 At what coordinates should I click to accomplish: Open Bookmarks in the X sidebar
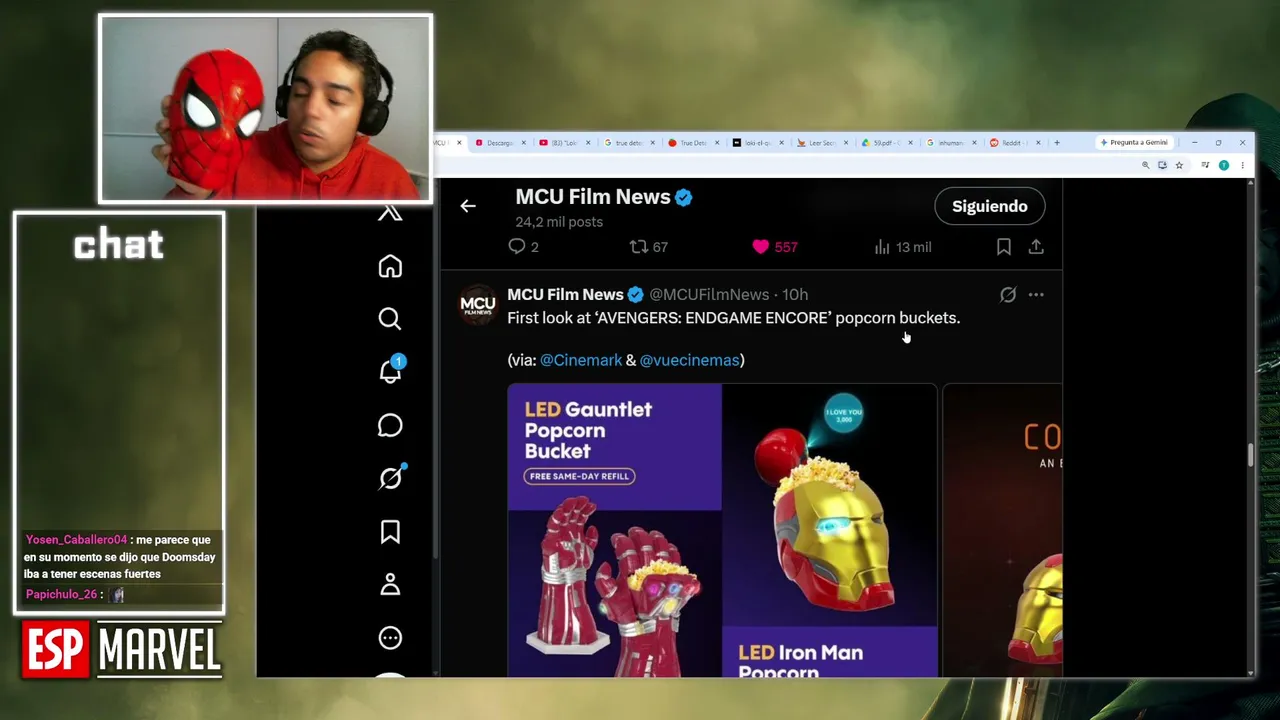[x=390, y=532]
